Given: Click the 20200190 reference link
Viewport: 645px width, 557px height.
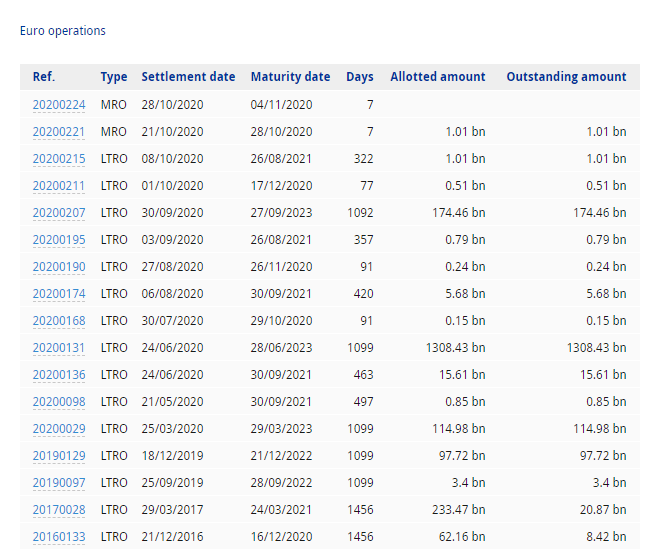Looking at the screenshot, I should click(x=59, y=266).
